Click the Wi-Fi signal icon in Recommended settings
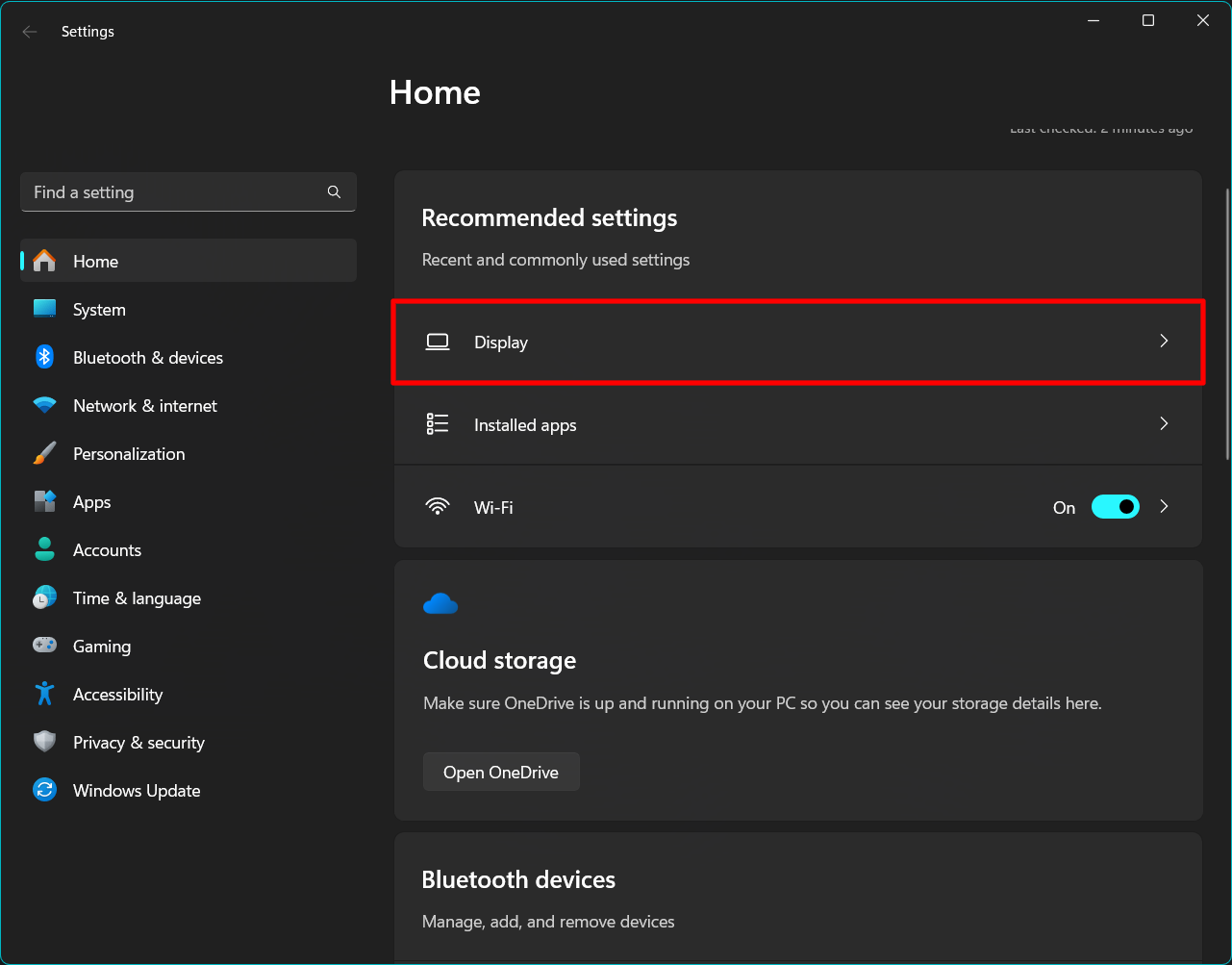Viewport: 1232px width, 965px height. 438,506
